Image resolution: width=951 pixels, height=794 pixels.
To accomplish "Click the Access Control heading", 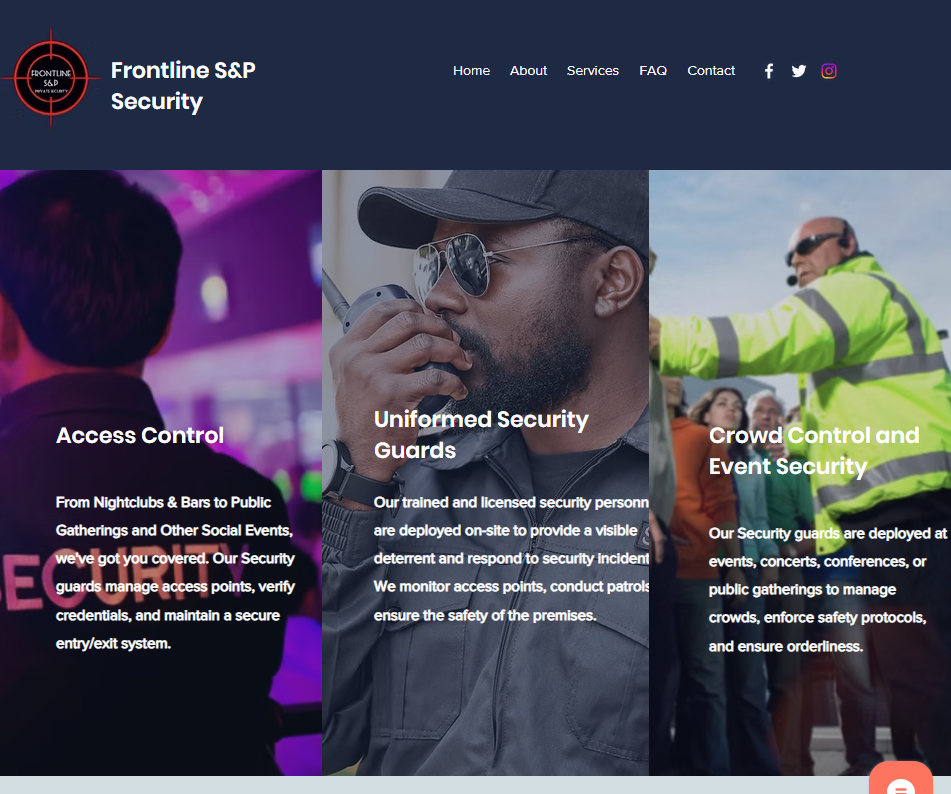I will 140,435.
